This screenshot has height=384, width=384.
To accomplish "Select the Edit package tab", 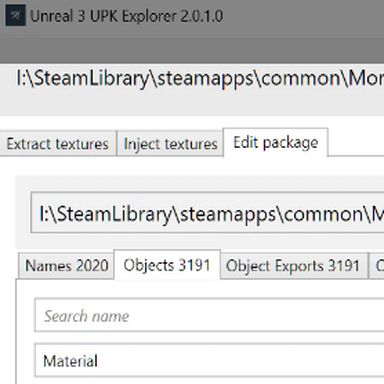I will click(x=276, y=142).
